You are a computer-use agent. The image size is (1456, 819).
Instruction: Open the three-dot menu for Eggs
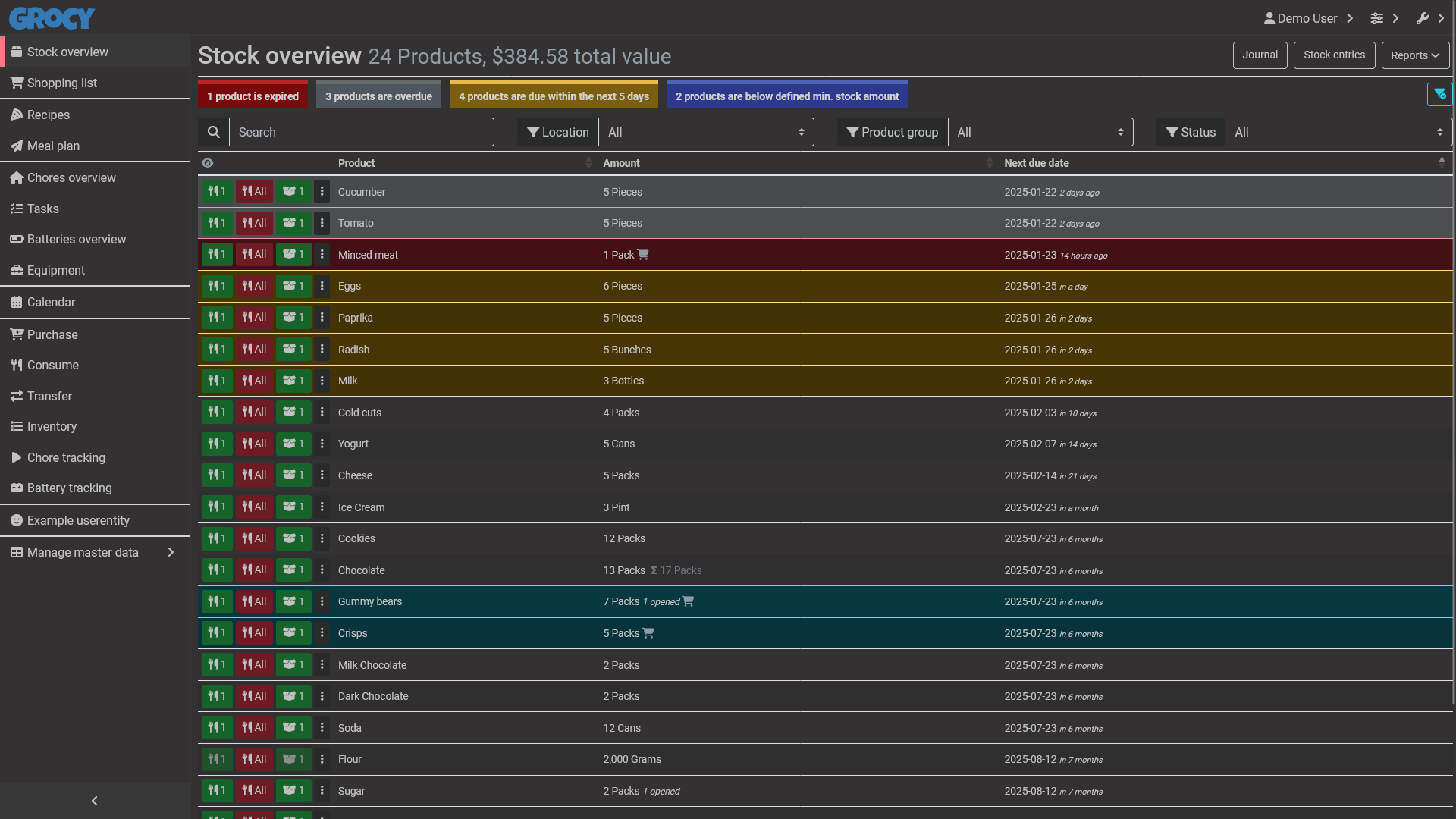click(x=322, y=287)
